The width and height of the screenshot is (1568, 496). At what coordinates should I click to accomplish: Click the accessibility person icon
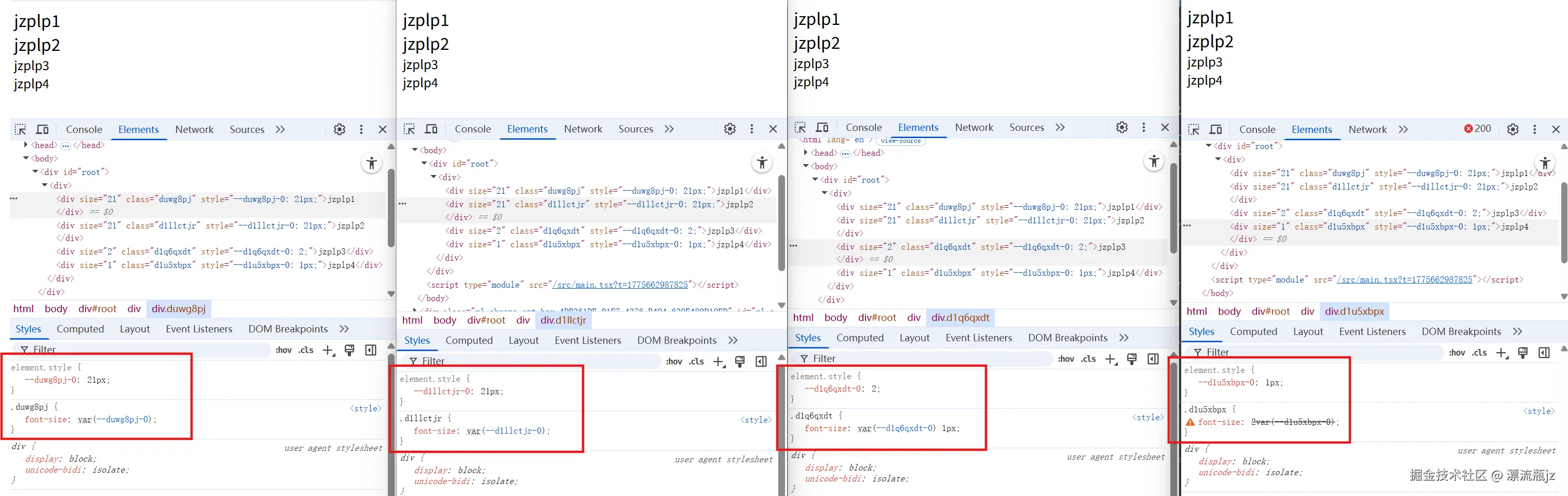(371, 163)
